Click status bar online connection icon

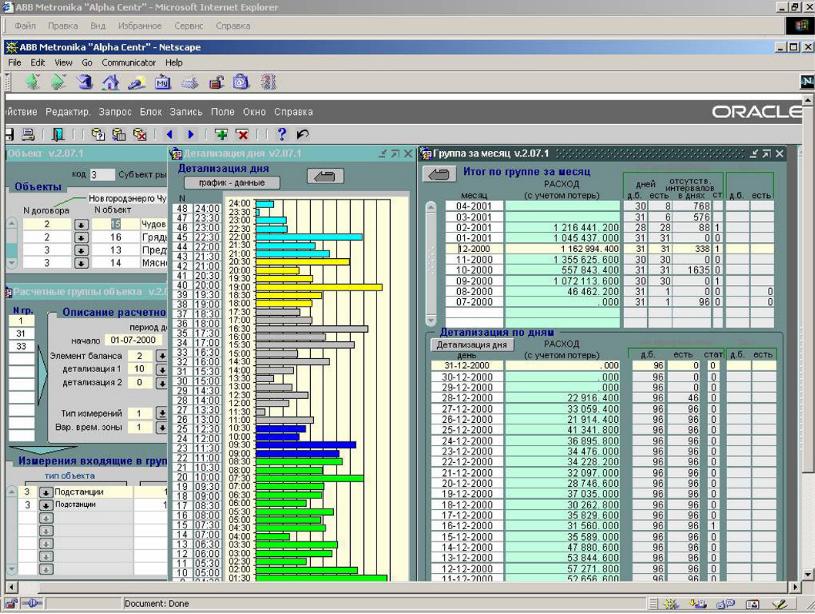pyautogui.click(x=32, y=604)
